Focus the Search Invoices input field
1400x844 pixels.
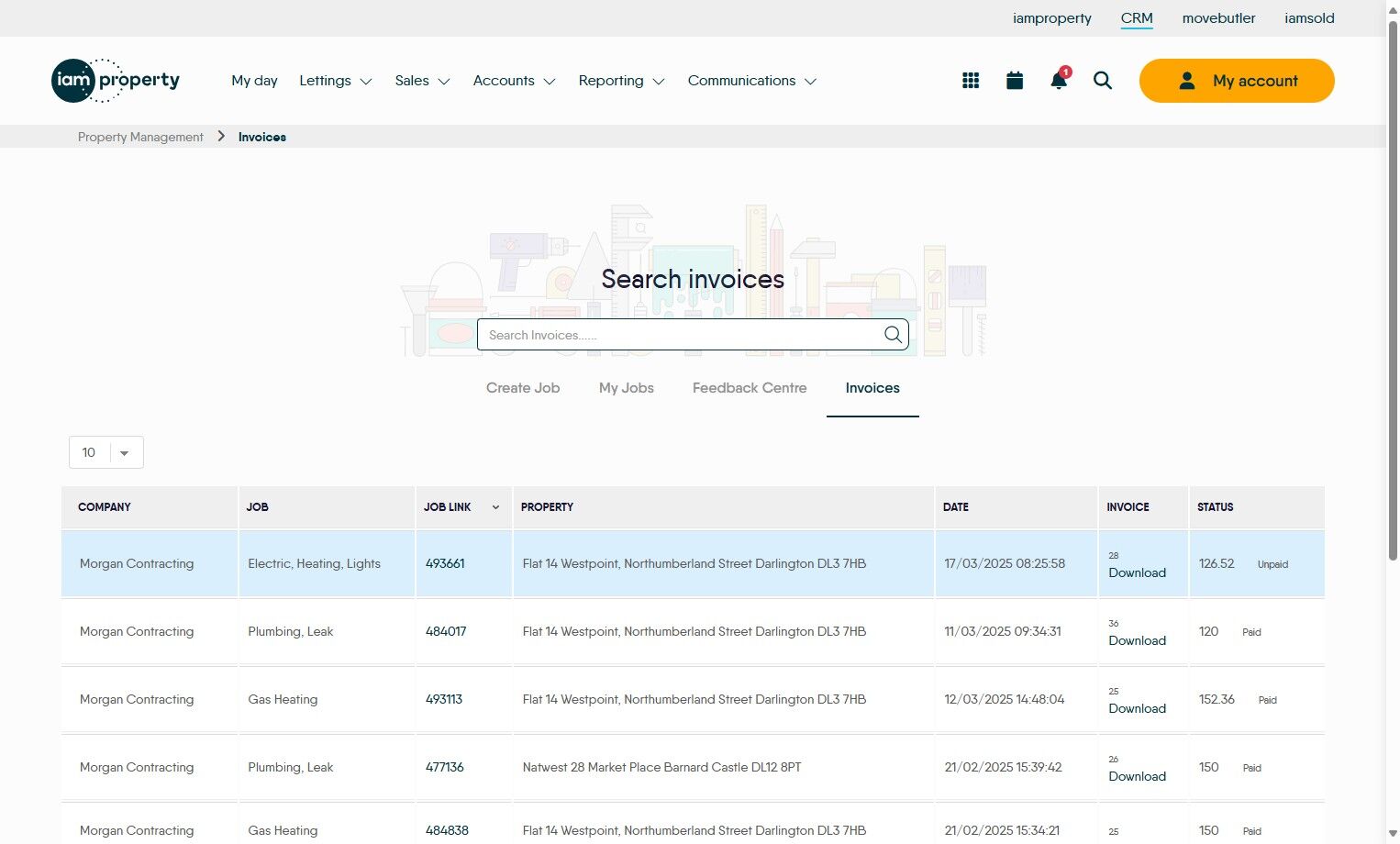click(679, 335)
